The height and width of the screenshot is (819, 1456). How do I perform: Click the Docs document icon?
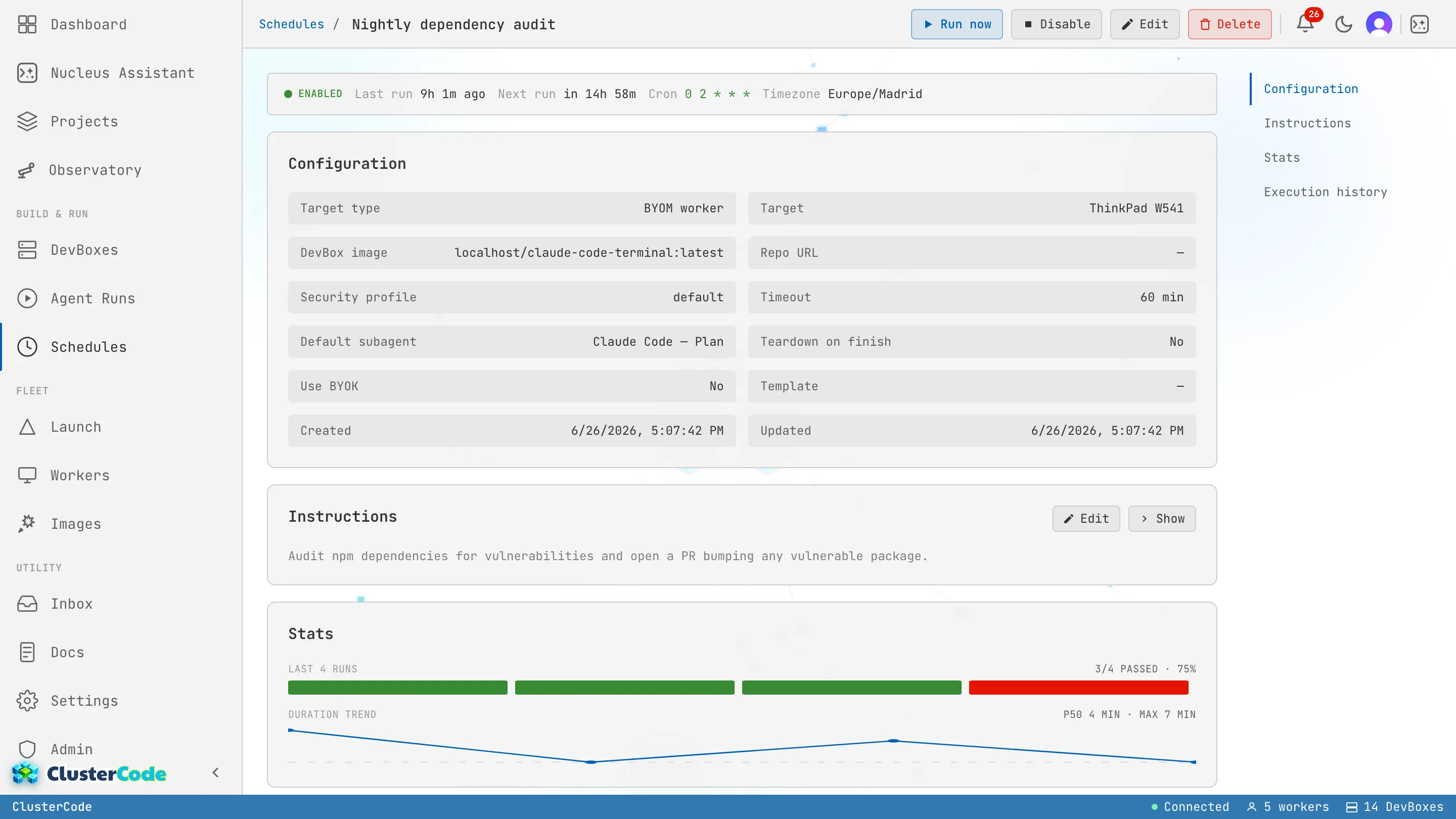(27, 652)
